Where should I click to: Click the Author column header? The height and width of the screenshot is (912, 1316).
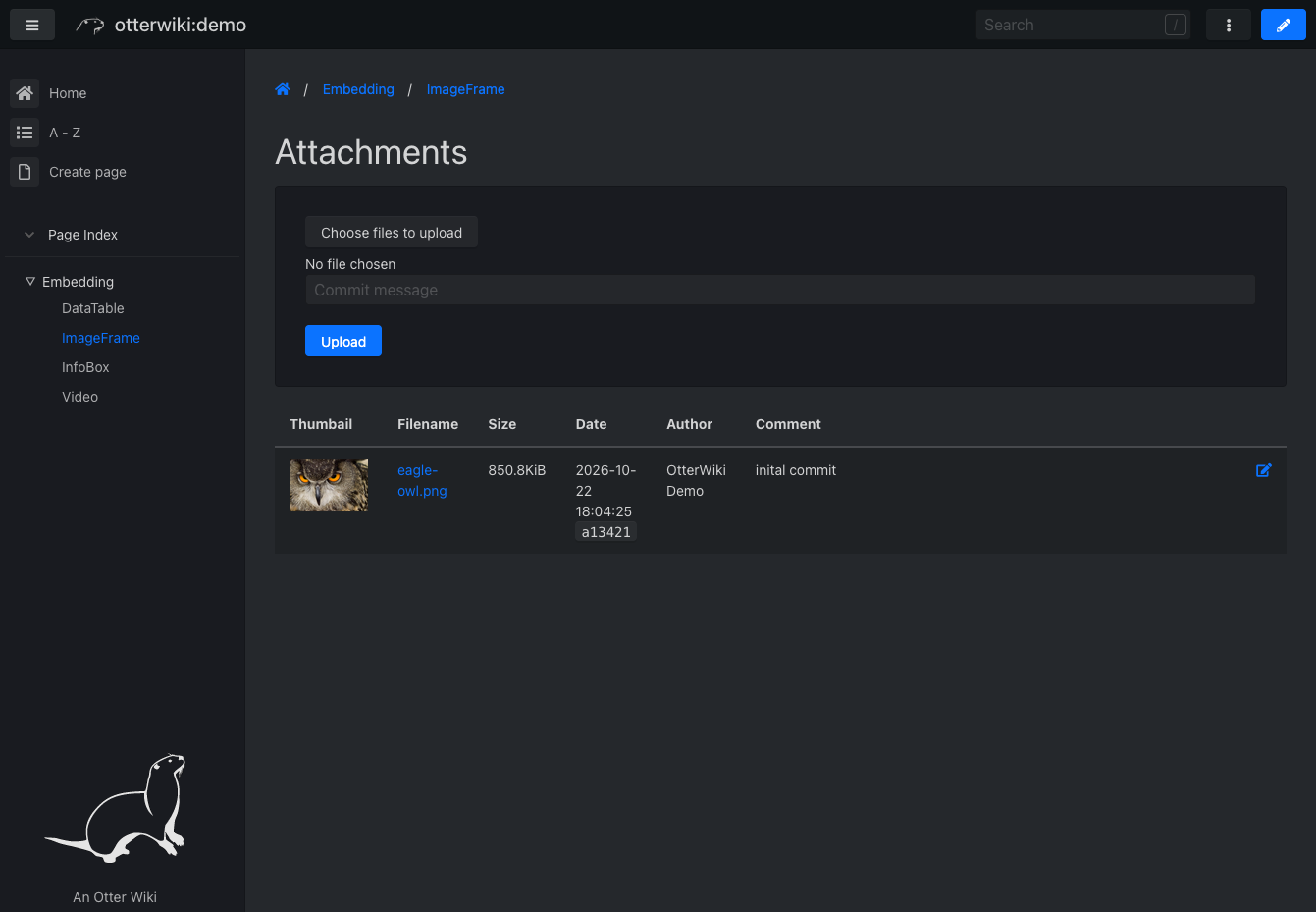[x=690, y=424]
